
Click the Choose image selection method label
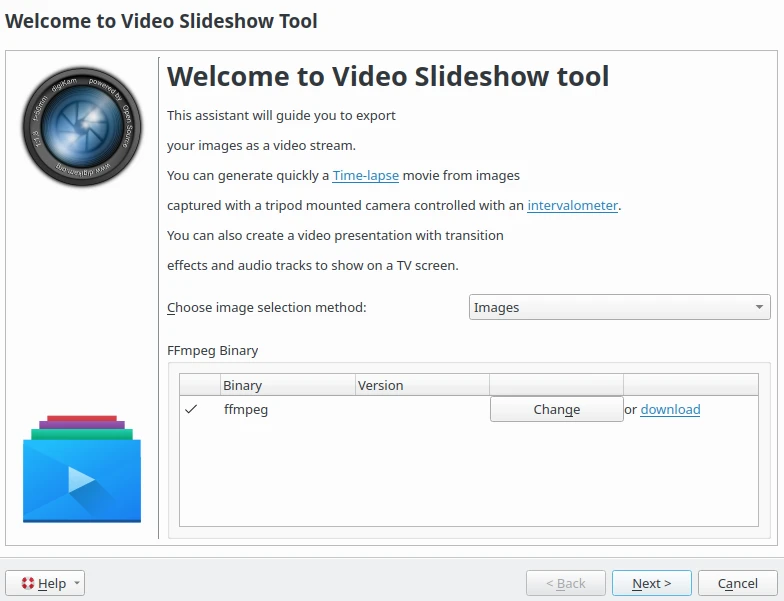click(267, 308)
